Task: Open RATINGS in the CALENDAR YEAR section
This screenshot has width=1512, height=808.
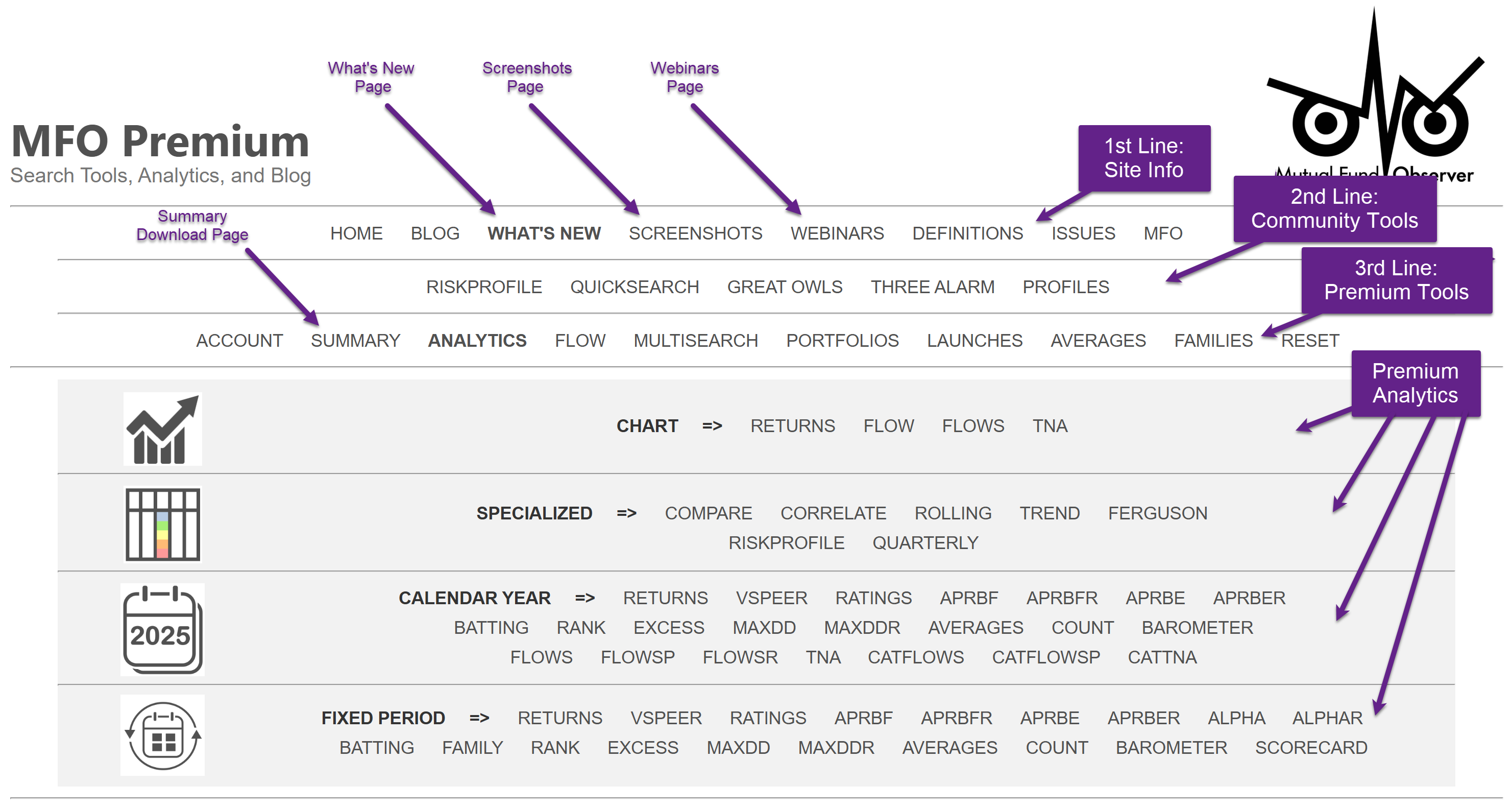Action: pos(873,598)
